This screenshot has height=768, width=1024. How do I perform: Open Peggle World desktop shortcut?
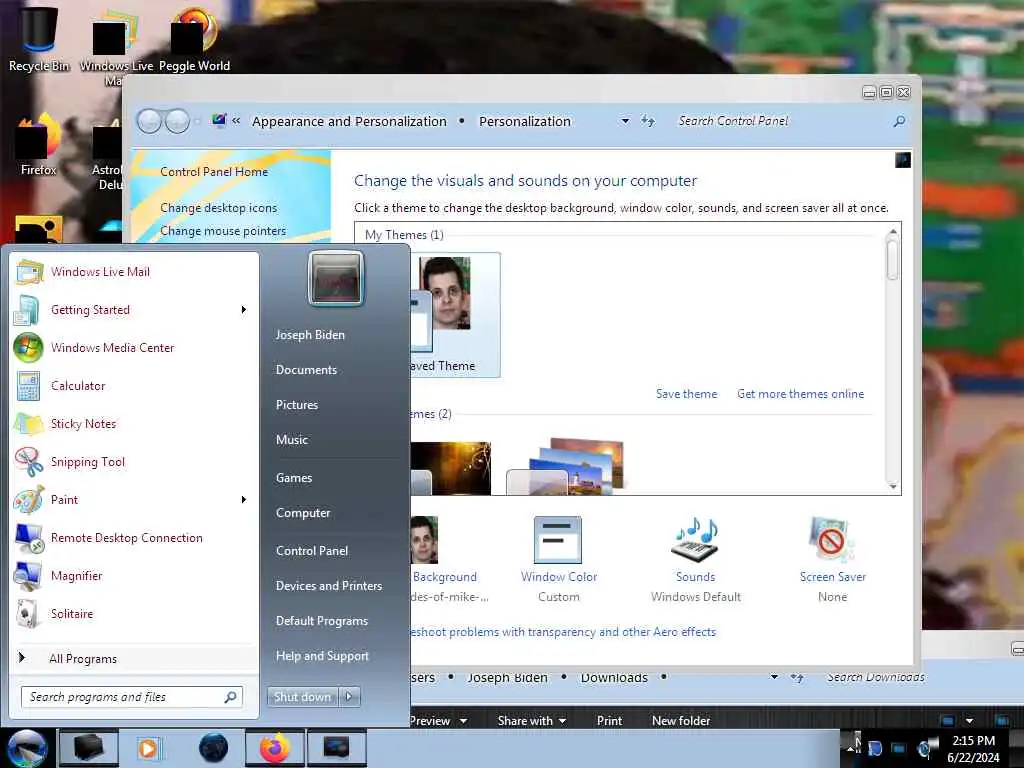click(194, 38)
